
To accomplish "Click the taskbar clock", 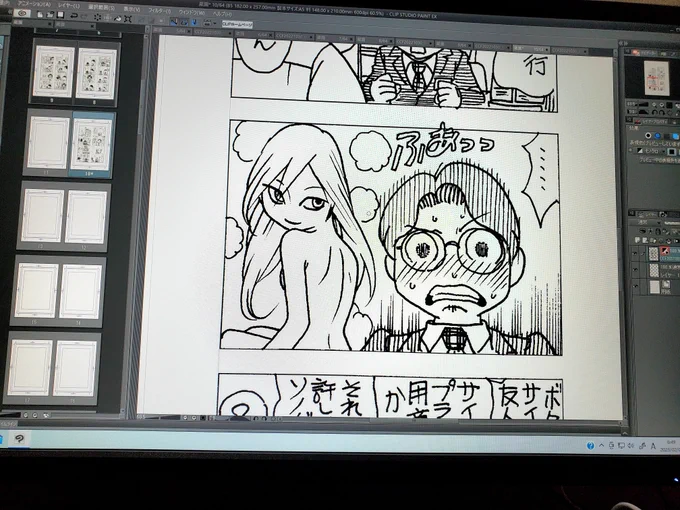I will pyautogui.click(x=670, y=446).
